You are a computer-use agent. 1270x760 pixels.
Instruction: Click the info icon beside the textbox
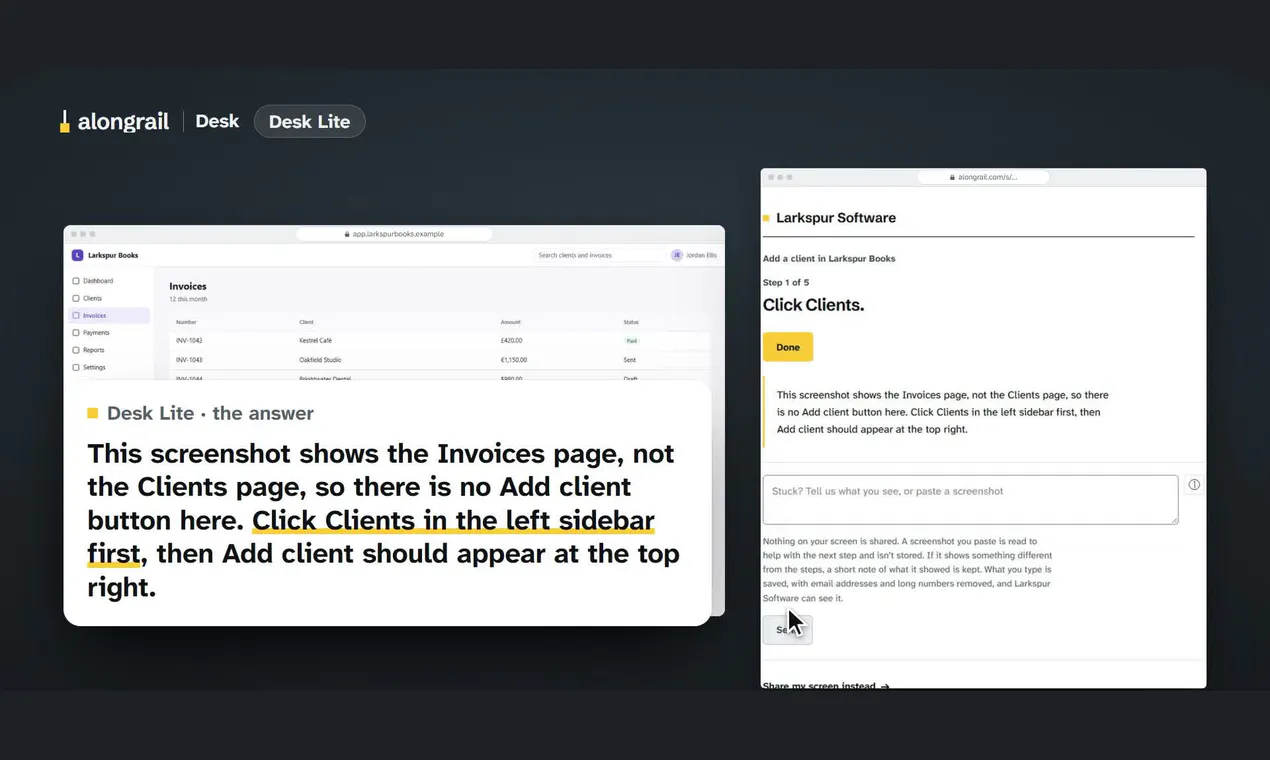(x=1194, y=485)
